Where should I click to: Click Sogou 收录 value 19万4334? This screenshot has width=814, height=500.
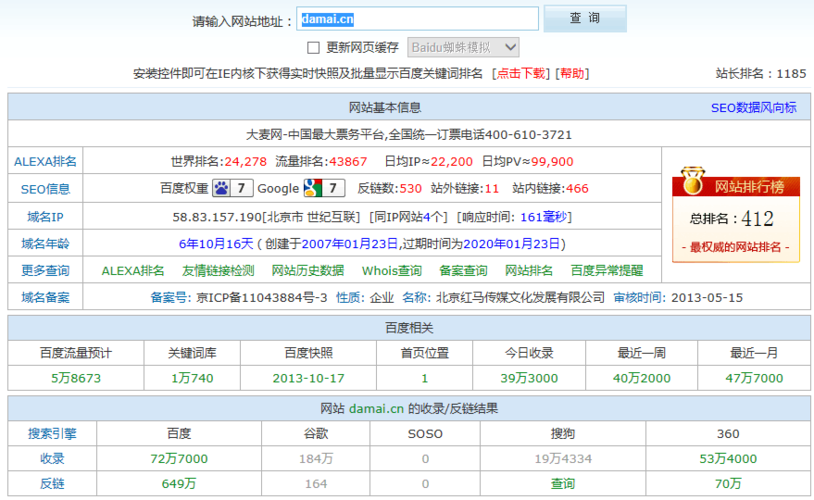[563, 458]
